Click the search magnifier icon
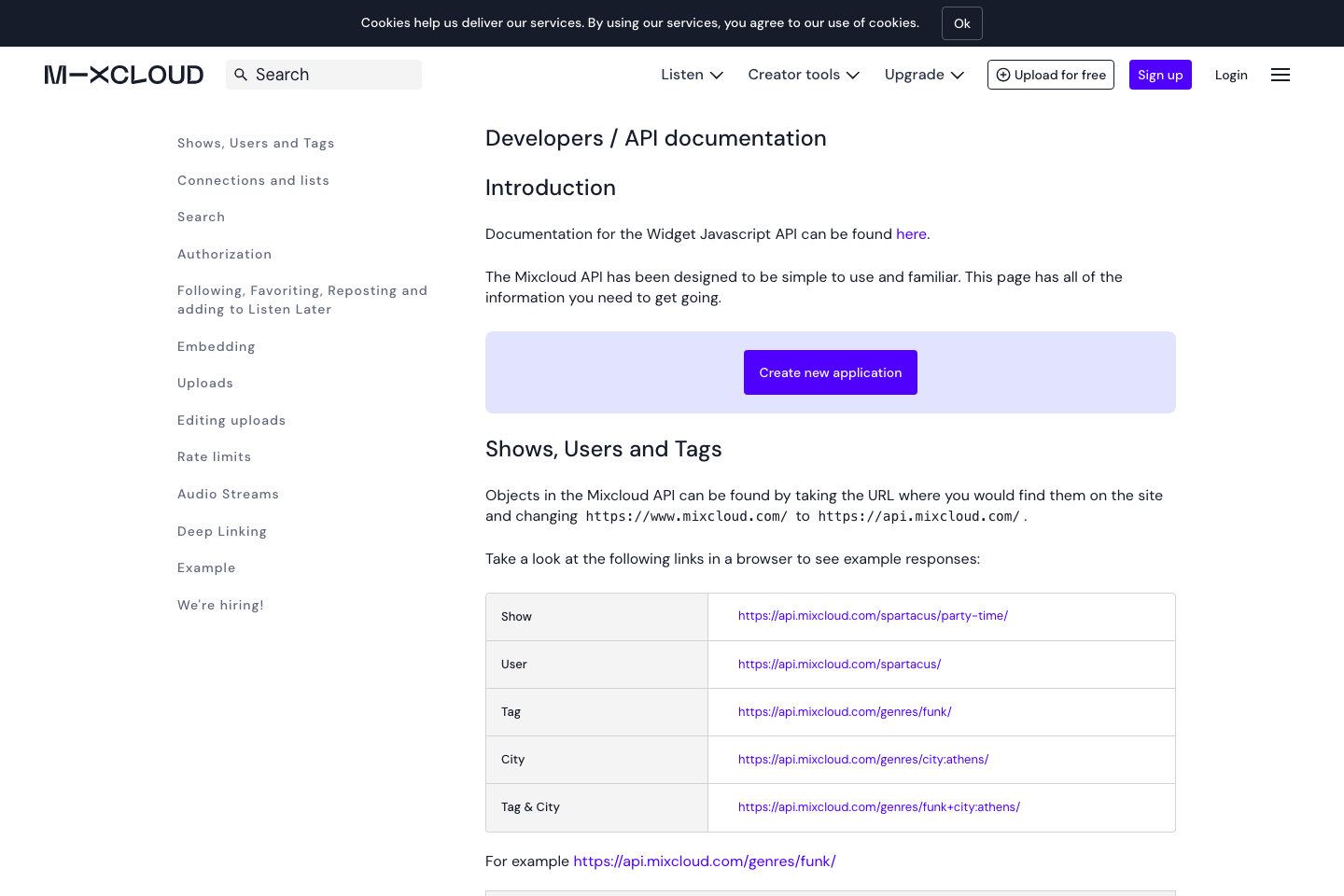Viewport: 1344px width, 896px height. (241, 74)
